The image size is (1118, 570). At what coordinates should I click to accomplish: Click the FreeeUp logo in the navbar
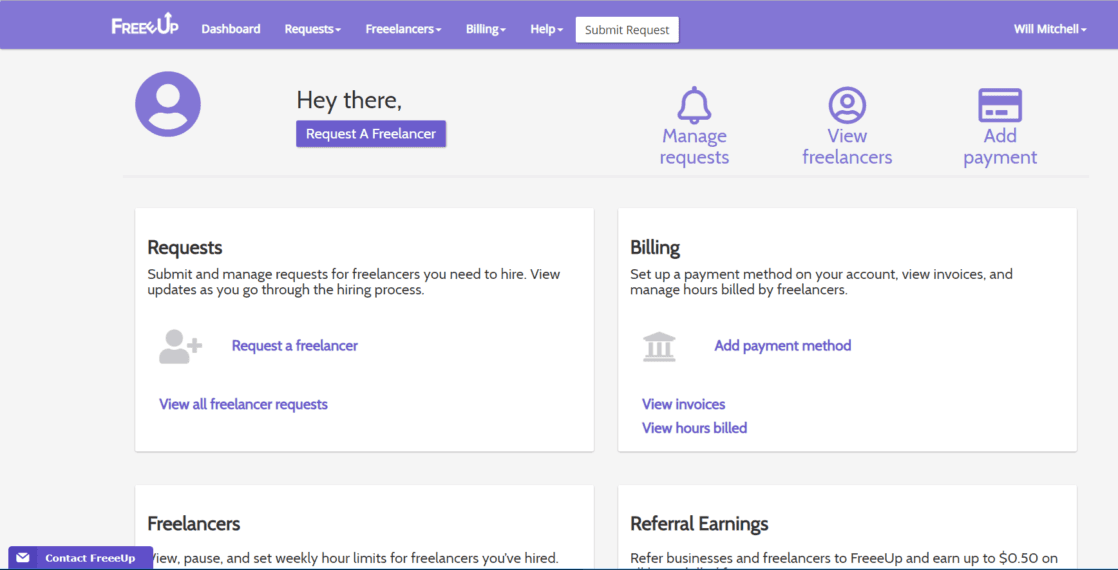click(145, 25)
